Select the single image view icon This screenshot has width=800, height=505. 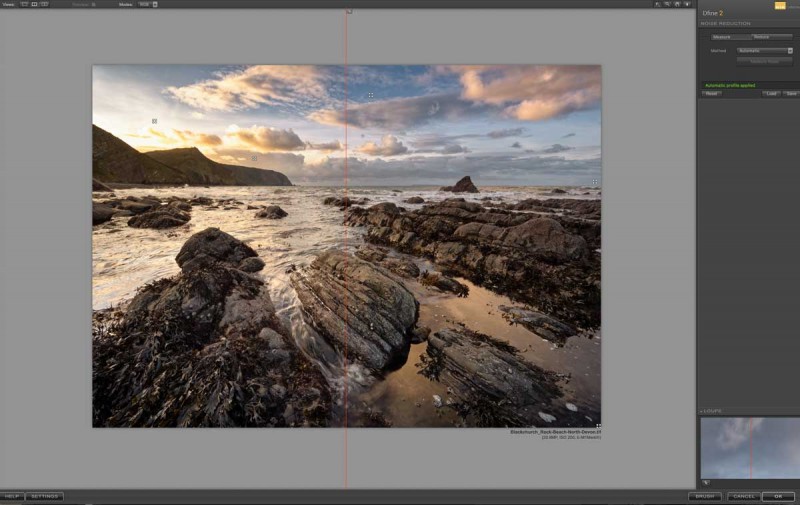click(24, 4)
